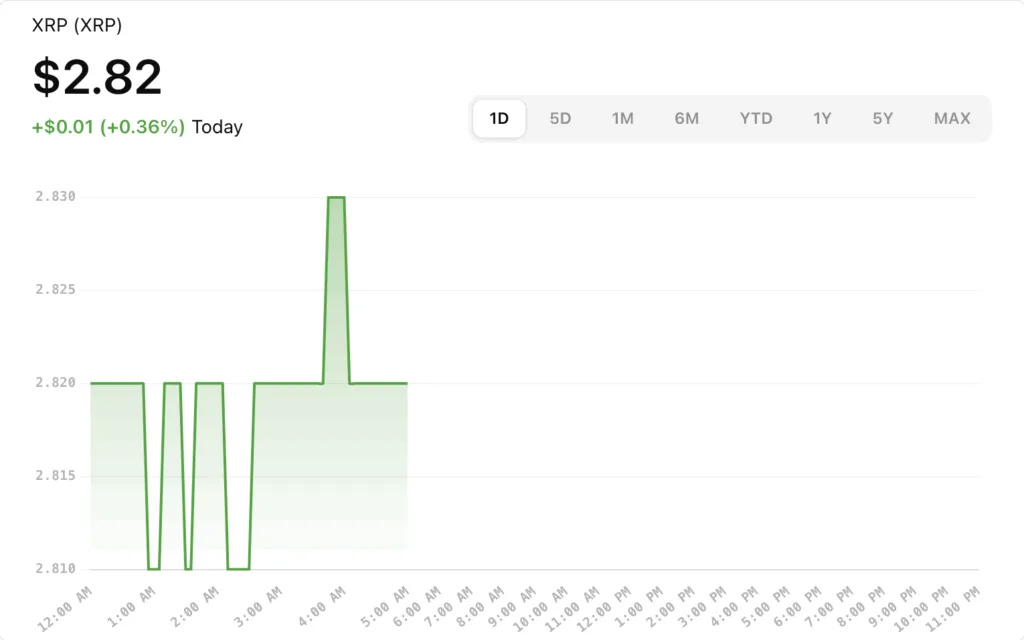Image resolution: width=1024 pixels, height=640 pixels.
Task: Switch chart to the 1Y range
Action: click(822, 118)
